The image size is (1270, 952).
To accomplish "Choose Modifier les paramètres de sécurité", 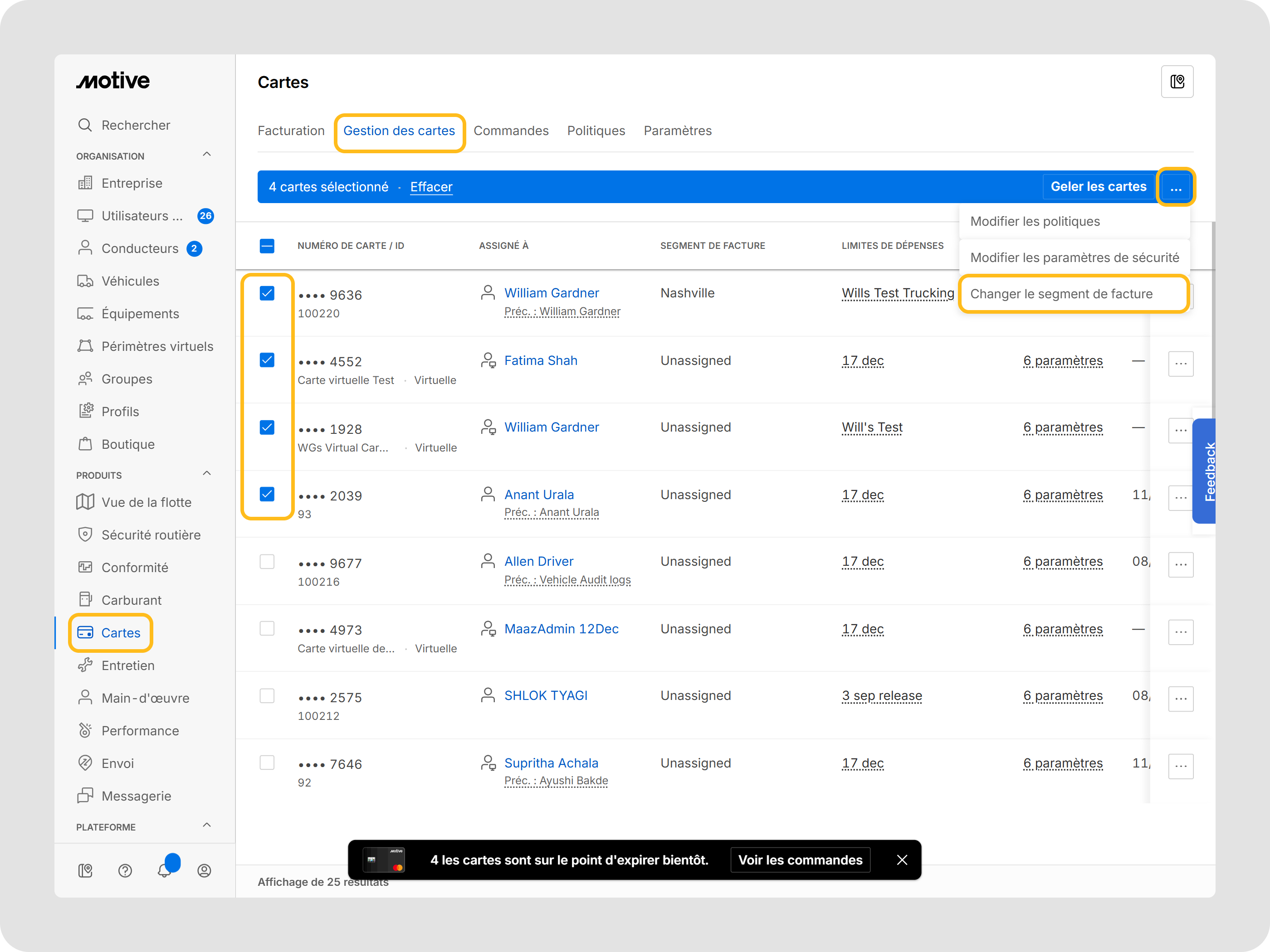I will 1074,257.
